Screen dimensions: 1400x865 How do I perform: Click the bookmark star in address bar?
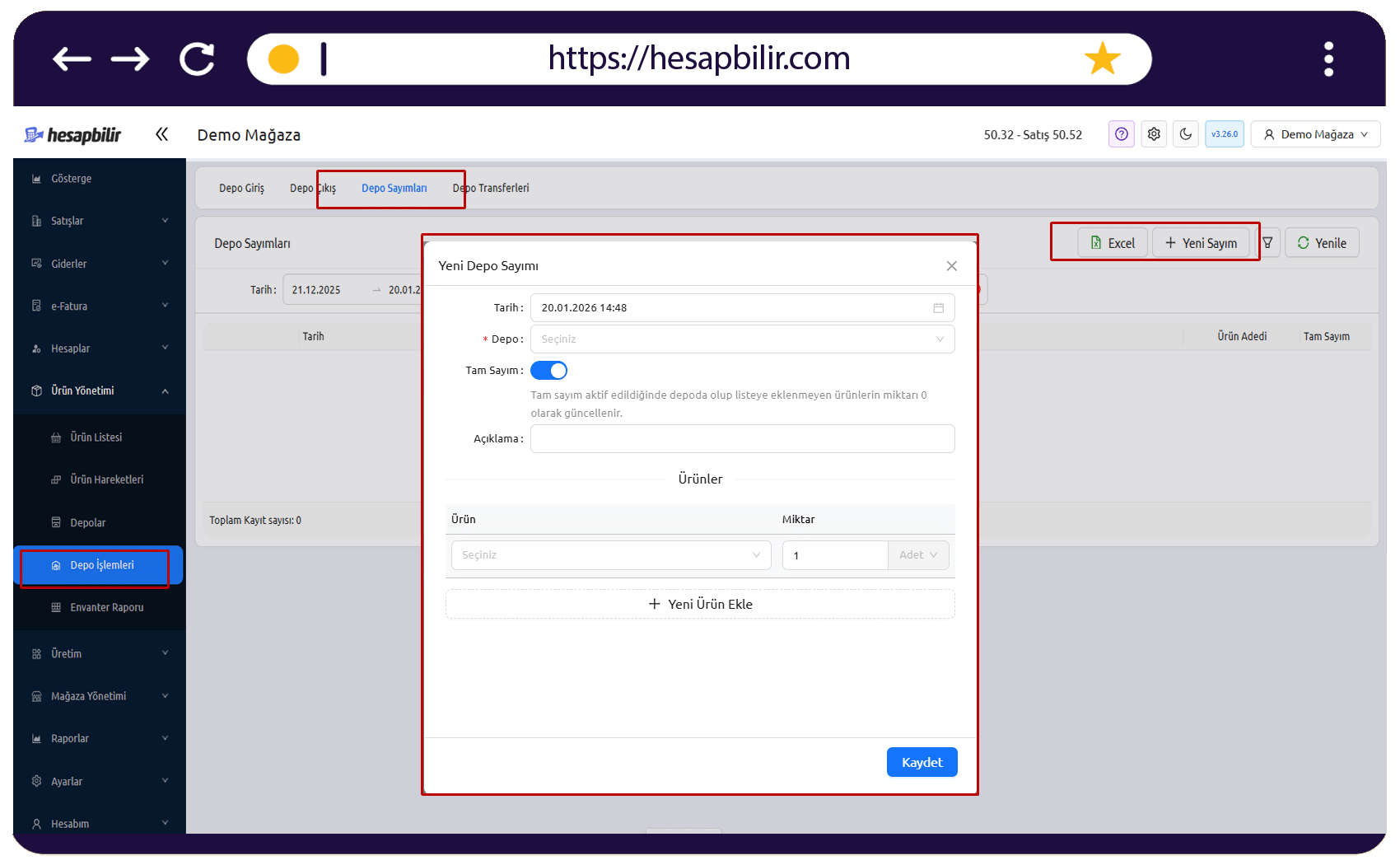[1102, 59]
